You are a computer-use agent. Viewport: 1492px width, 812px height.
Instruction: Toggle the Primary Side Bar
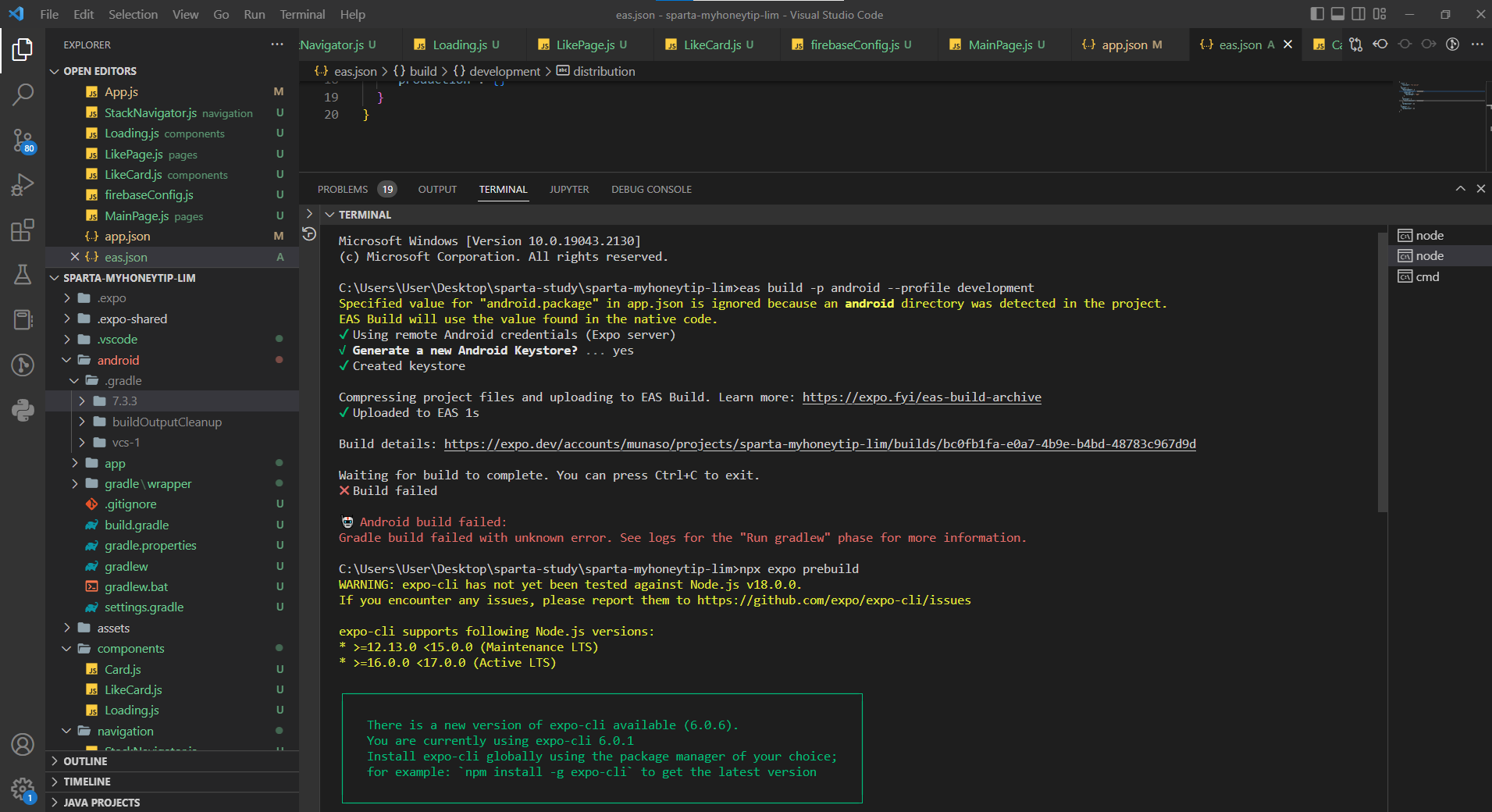coord(1317,14)
